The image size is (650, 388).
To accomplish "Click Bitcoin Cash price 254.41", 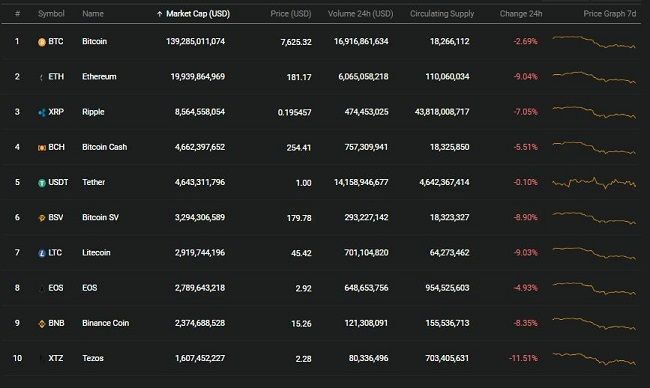I will pos(298,148).
